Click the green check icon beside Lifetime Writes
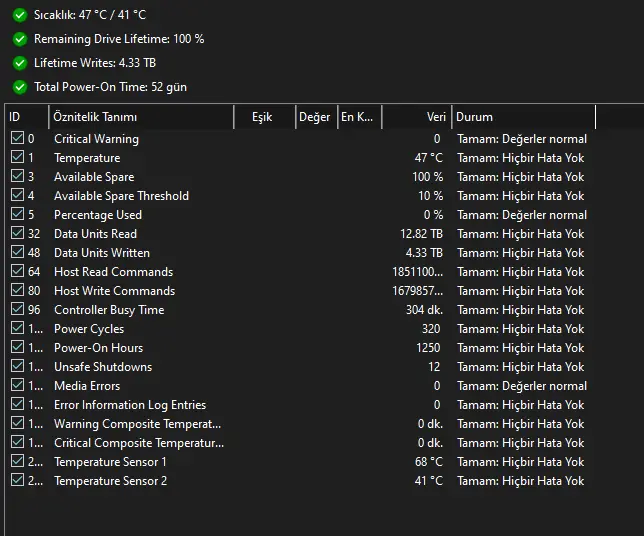The width and height of the screenshot is (644, 536). tap(20, 63)
